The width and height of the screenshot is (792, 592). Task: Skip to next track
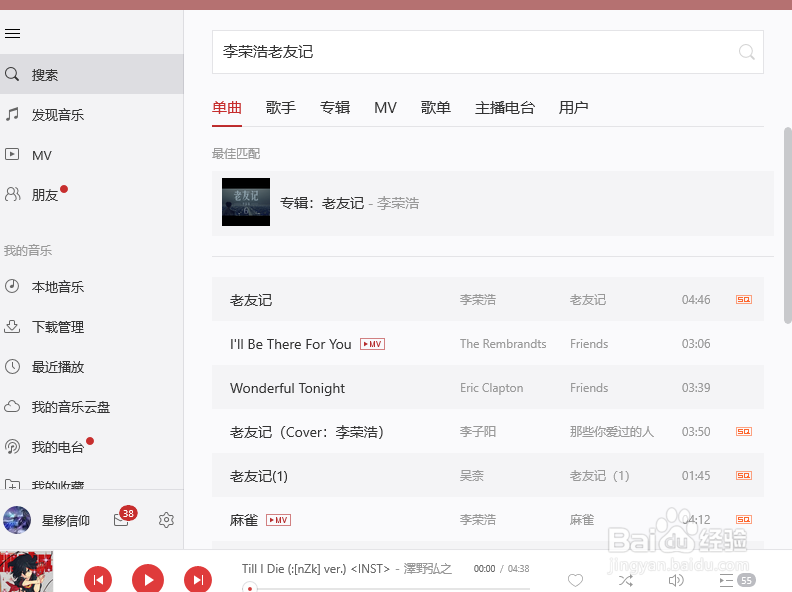pos(198,579)
